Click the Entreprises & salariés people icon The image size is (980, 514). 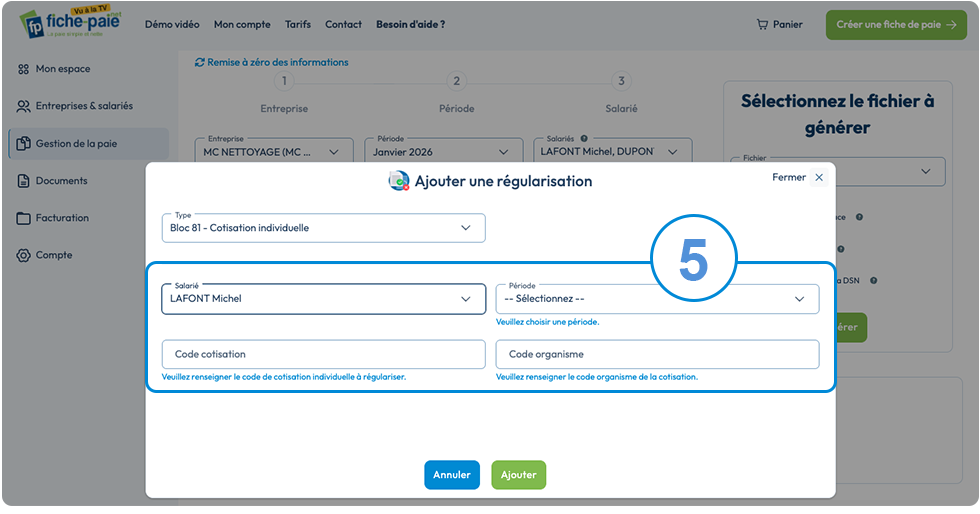(23, 106)
